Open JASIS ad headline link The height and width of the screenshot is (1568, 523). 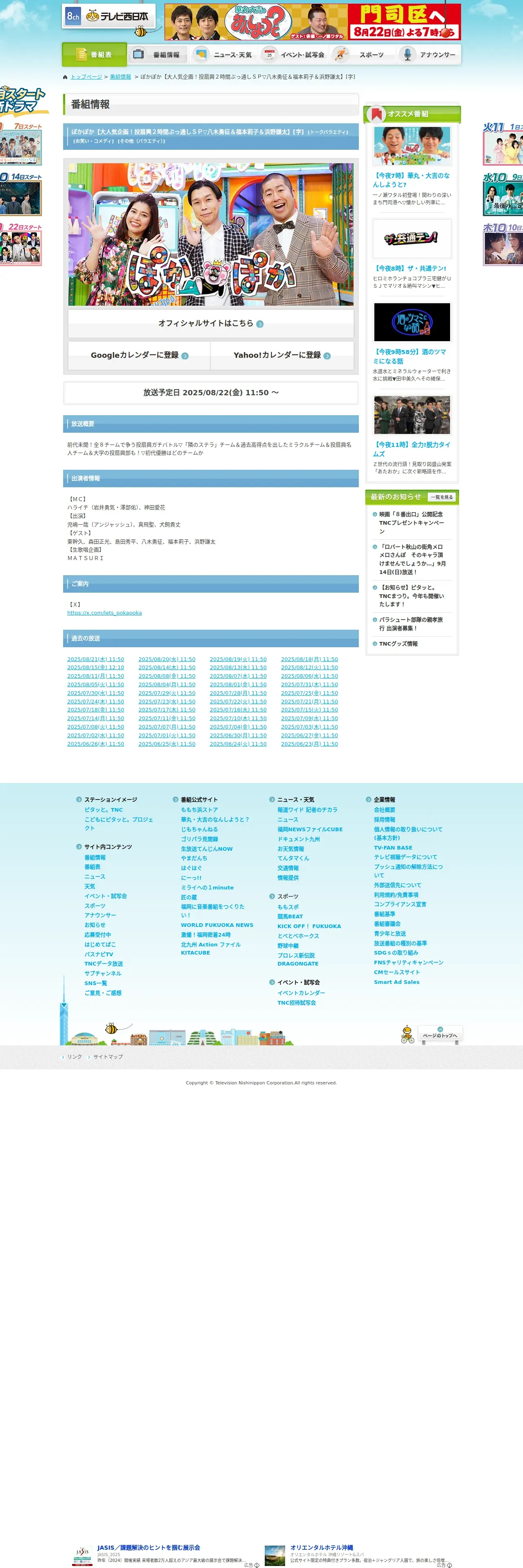pyautogui.click(x=149, y=1547)
